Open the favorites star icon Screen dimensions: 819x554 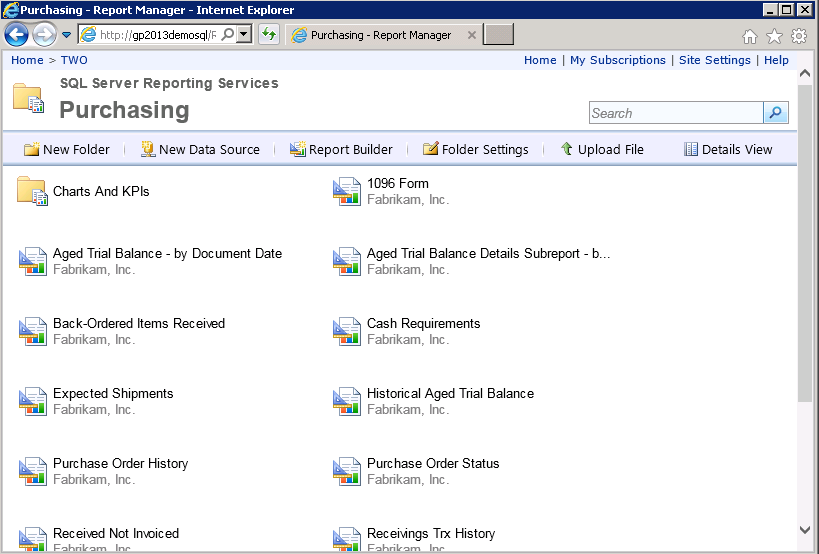tap(774, 36)
